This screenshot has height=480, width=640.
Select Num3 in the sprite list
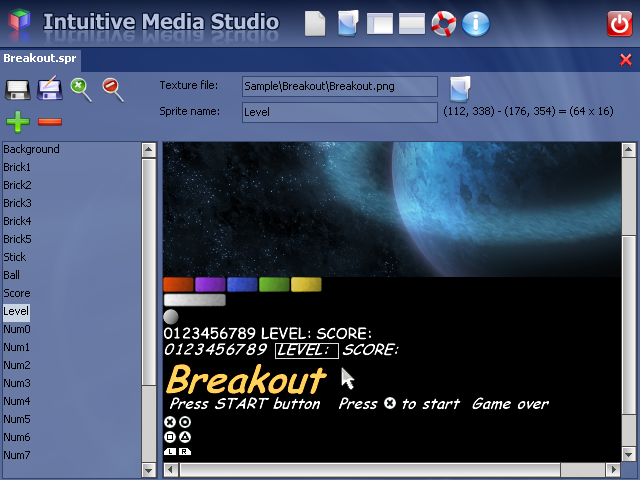pyautogui.click(x=17, y=383)
